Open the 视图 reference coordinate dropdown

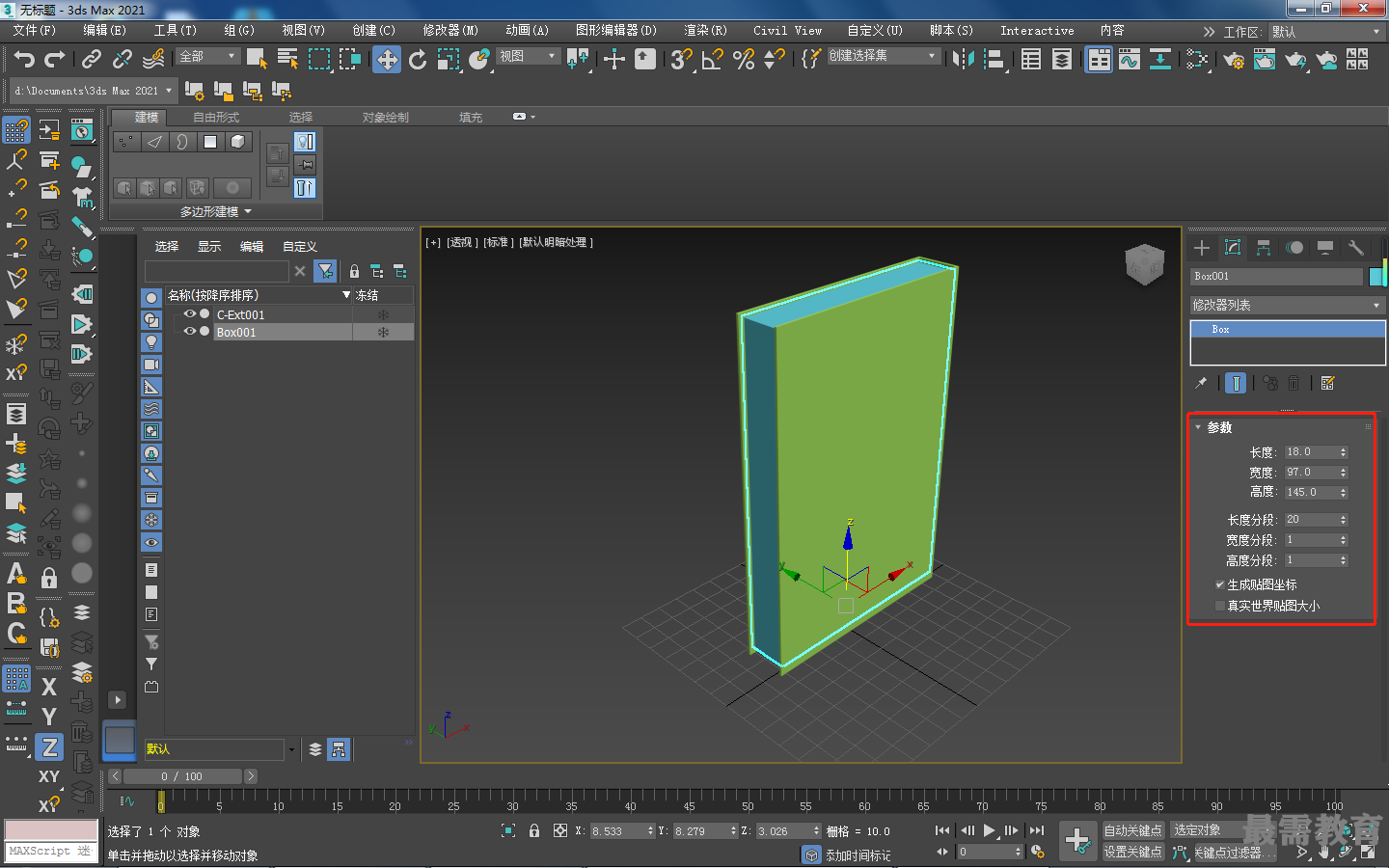528,57
